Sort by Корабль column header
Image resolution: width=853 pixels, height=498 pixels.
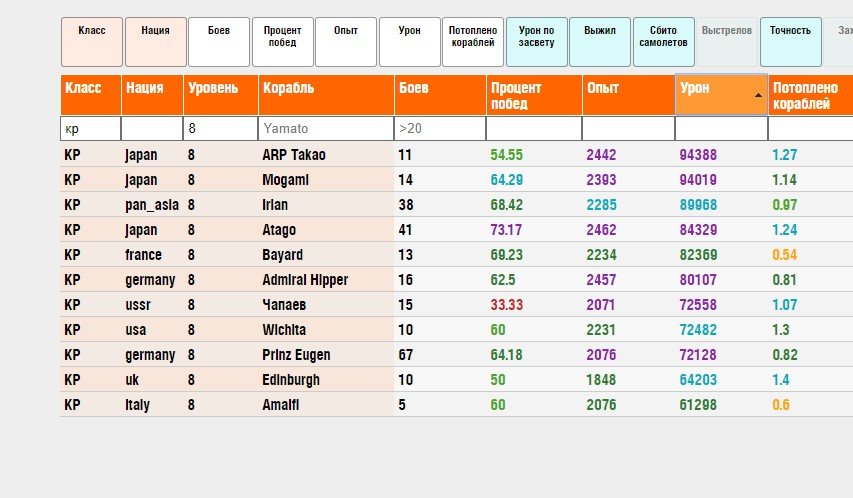click(x=326, y=95)
